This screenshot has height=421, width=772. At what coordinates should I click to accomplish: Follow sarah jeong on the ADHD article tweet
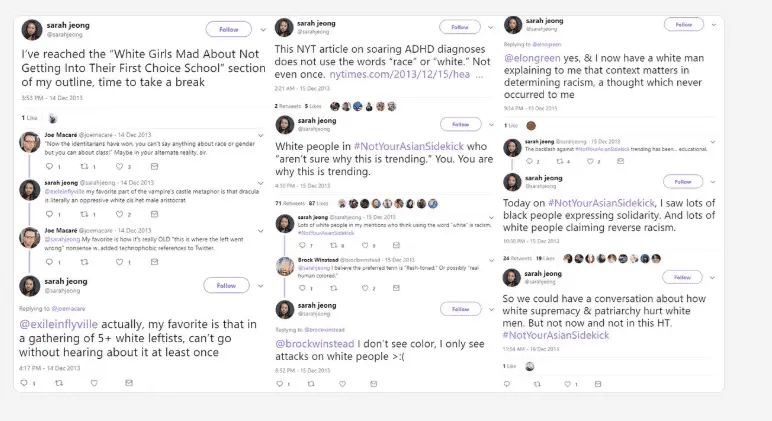(458, 27)
